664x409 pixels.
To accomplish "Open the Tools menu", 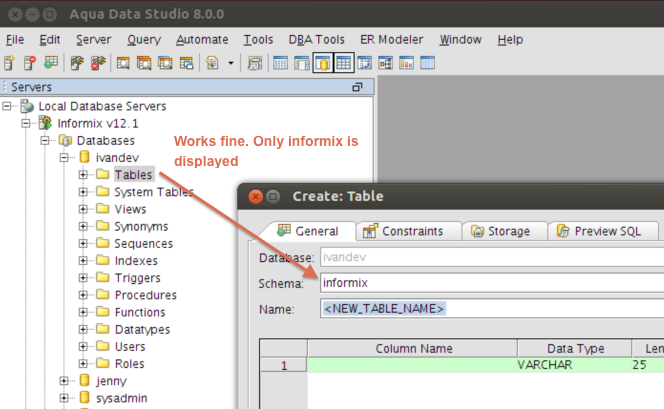I will [x=258, y=39].
